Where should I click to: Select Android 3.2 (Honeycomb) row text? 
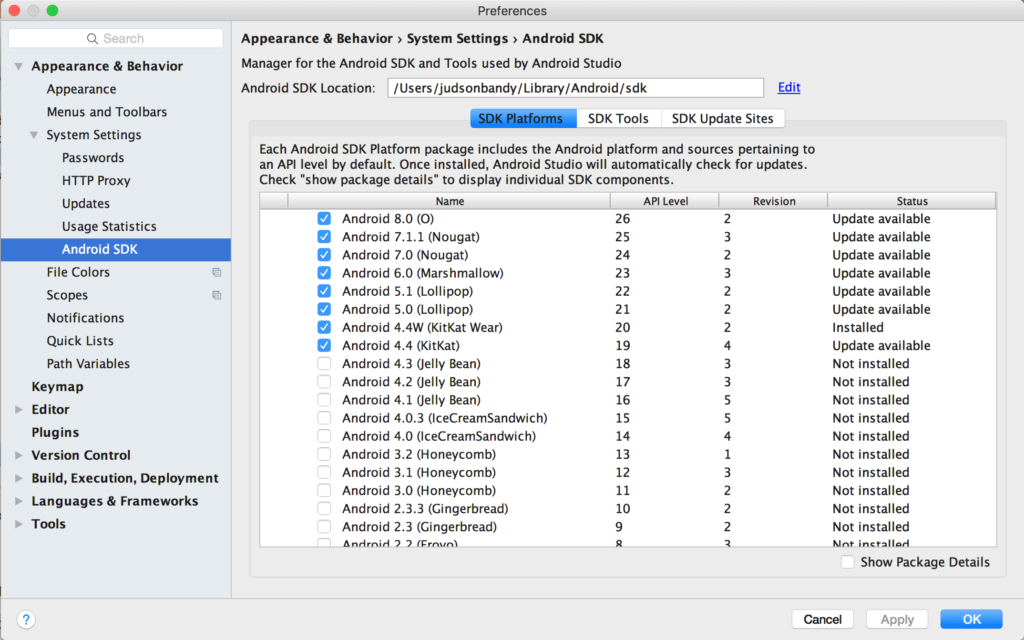tap(419, 454)
